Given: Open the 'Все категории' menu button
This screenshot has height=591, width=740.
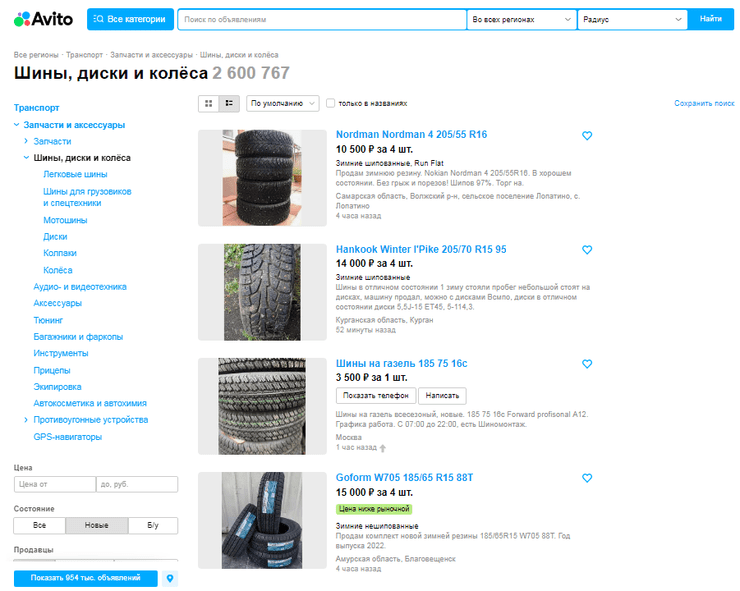Looking at the screenshot, I should point(130,19).
